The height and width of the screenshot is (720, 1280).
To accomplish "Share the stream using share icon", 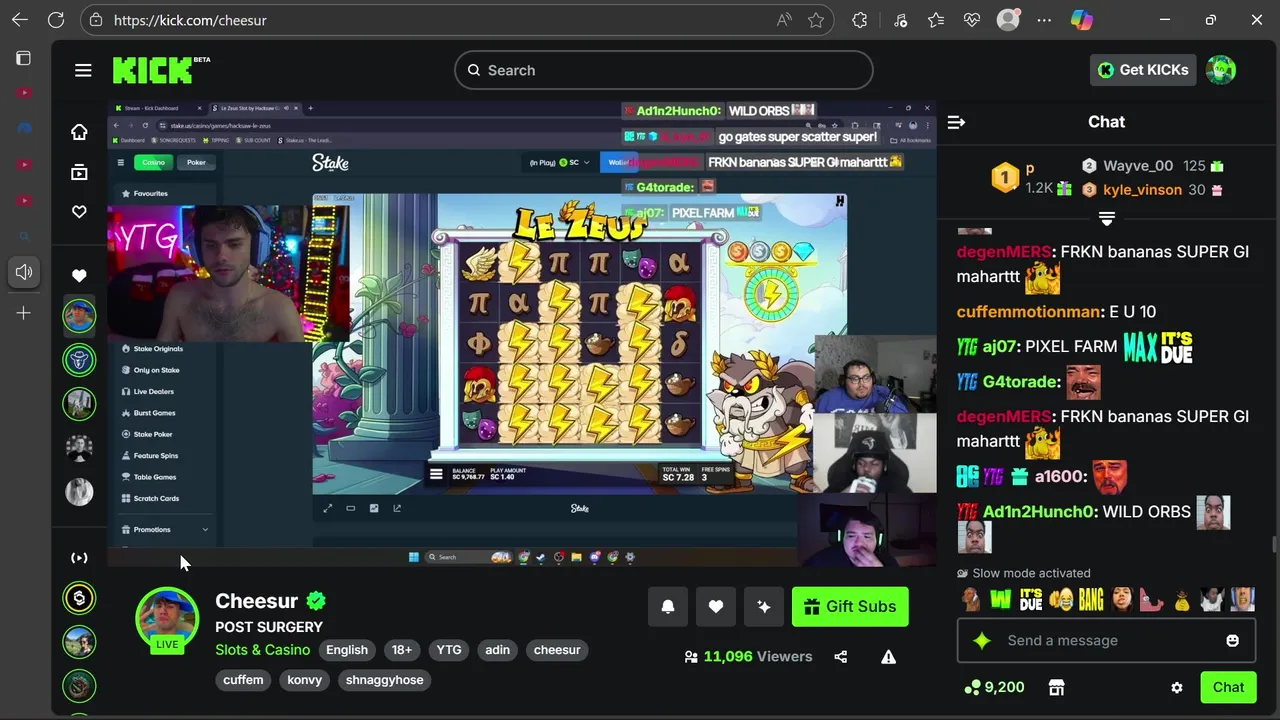I will (x=840, y=657).
